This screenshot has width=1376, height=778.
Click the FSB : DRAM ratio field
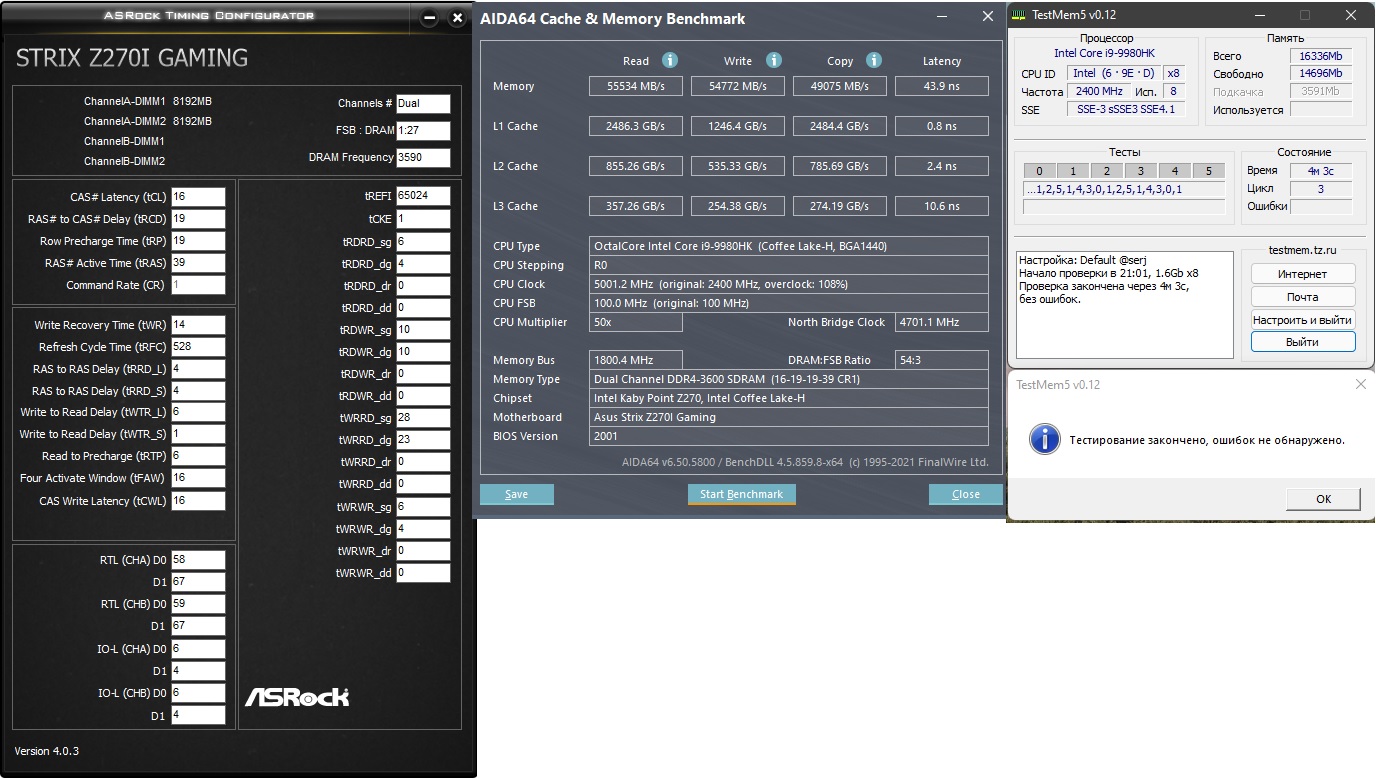pyautogui.click(x=423, y=131)
